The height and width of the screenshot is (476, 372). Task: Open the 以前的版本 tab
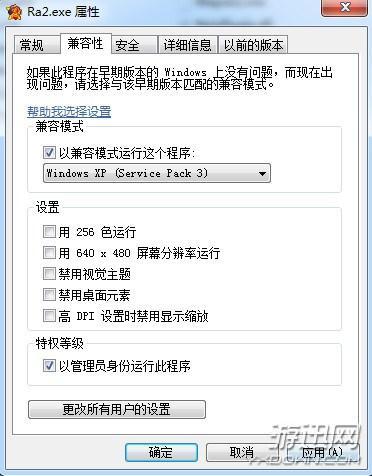pos(253,45)
